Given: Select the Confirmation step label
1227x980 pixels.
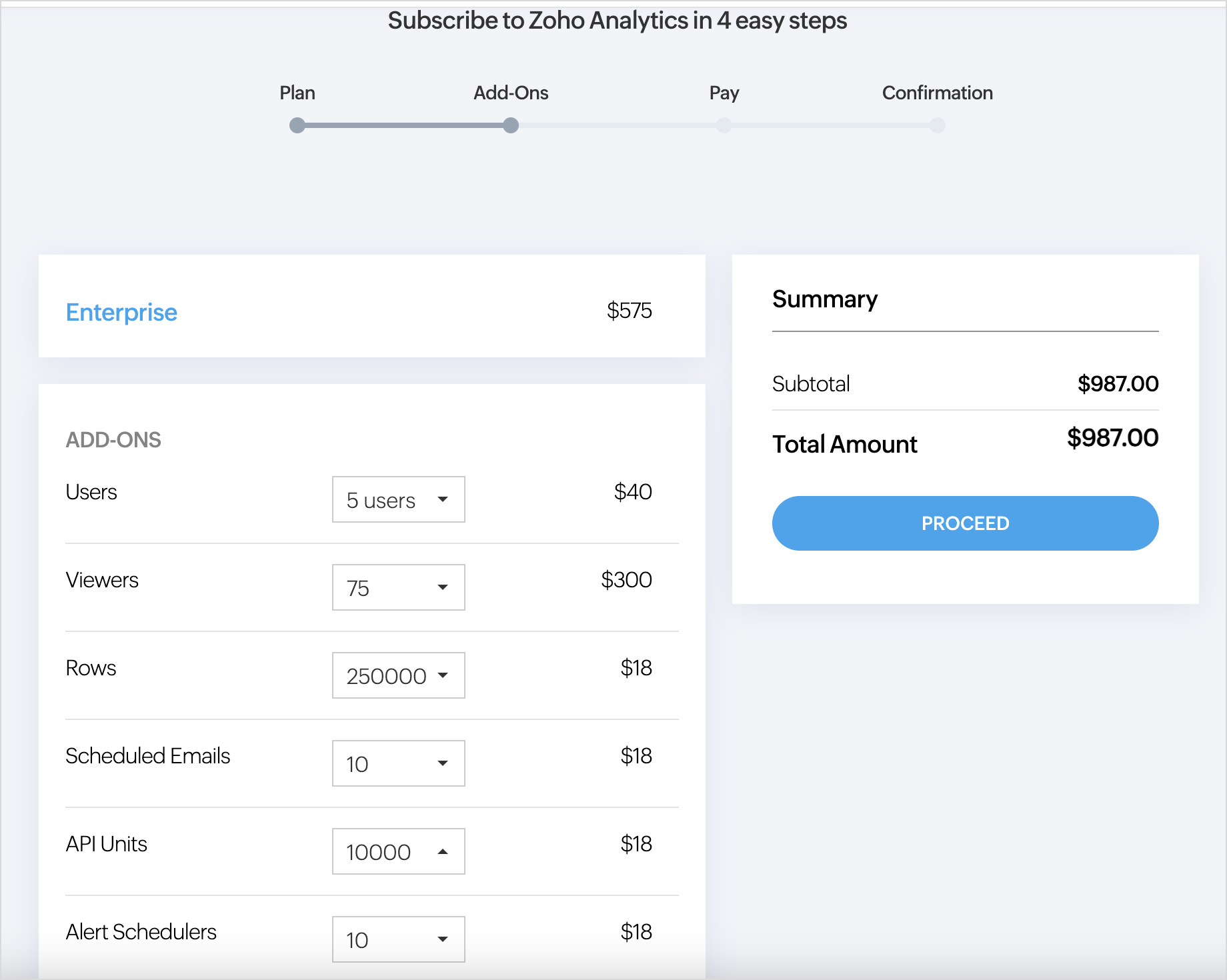Looking at the screenshot, I should tap(938, 93).
